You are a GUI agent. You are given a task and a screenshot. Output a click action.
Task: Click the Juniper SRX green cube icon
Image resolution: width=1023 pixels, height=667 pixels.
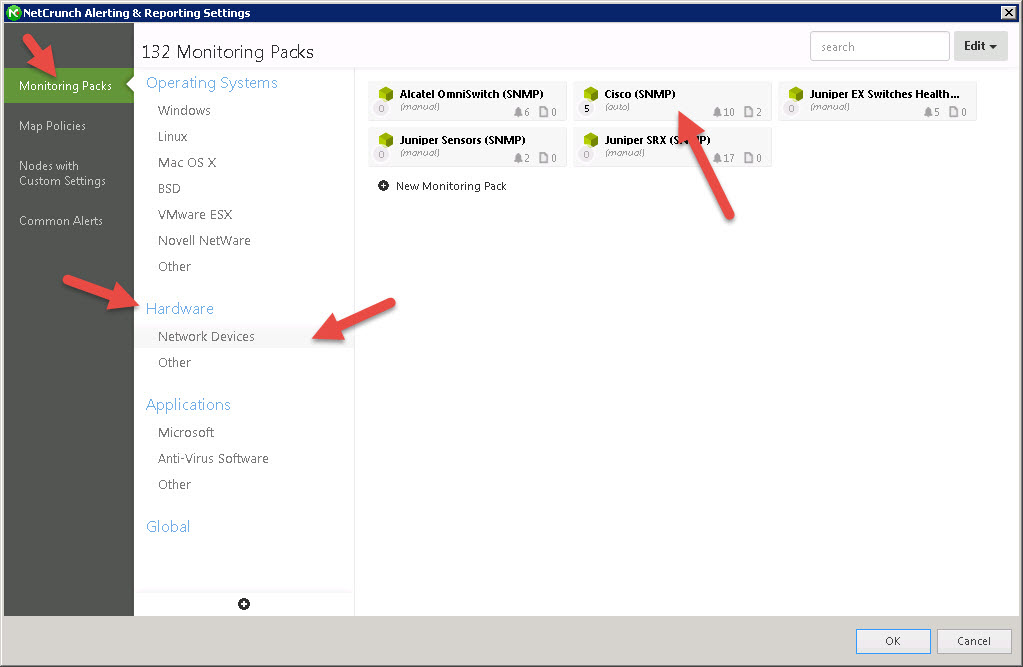pos(591,140)
